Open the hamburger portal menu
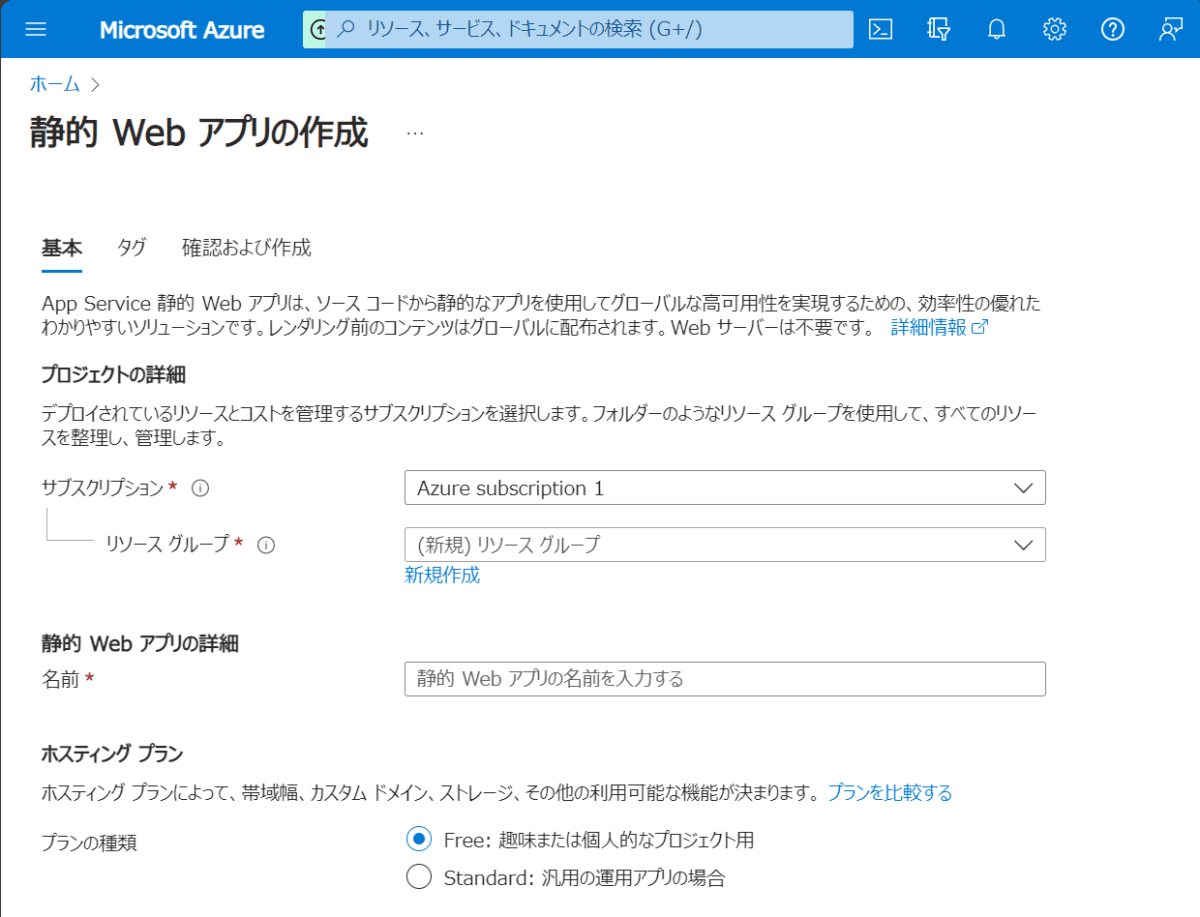Image resolution: width=1200 pixels, height=917 pixels. (36, 29)
